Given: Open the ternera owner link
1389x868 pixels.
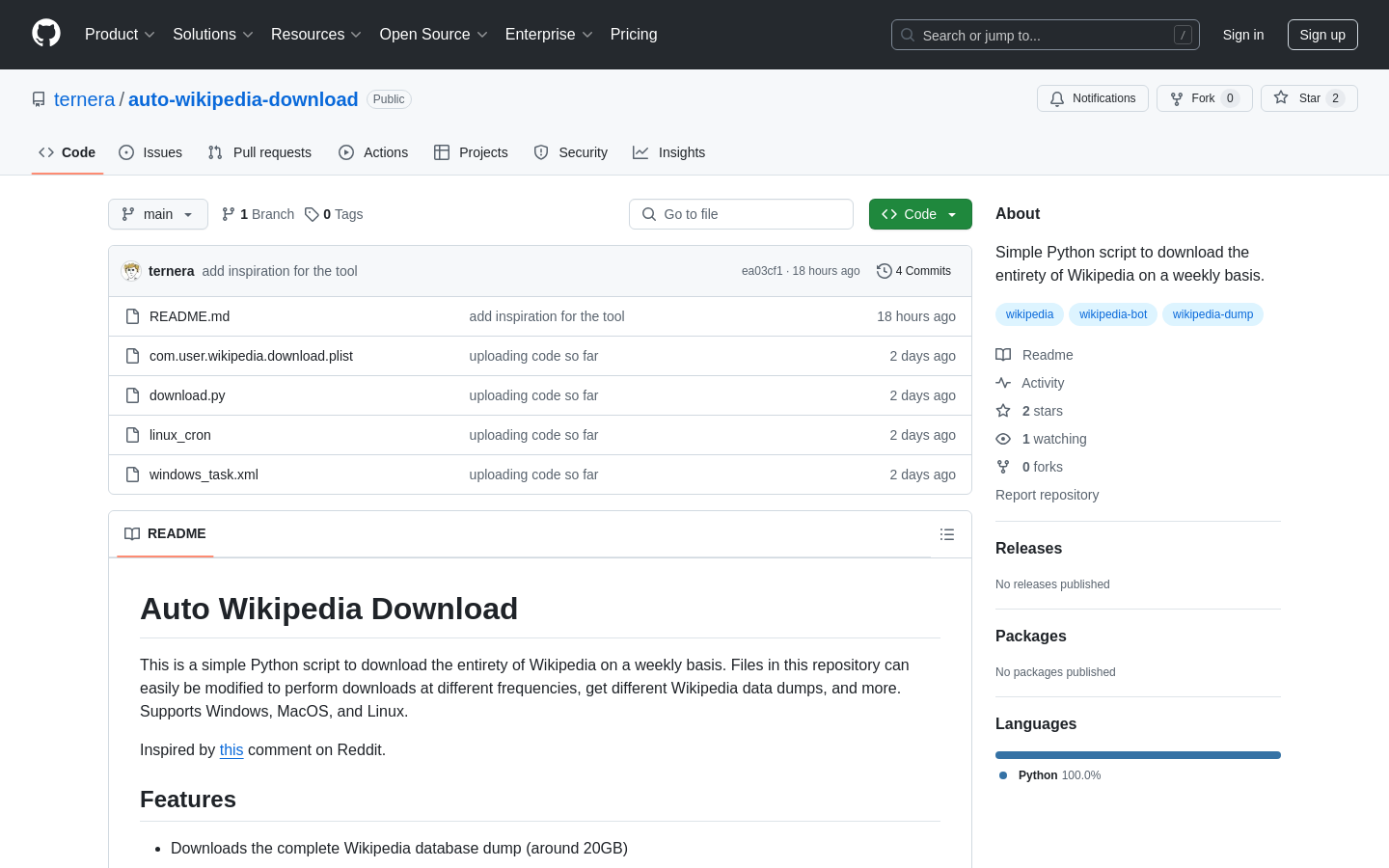Looking at the screenshot, I should coord(84,99).
